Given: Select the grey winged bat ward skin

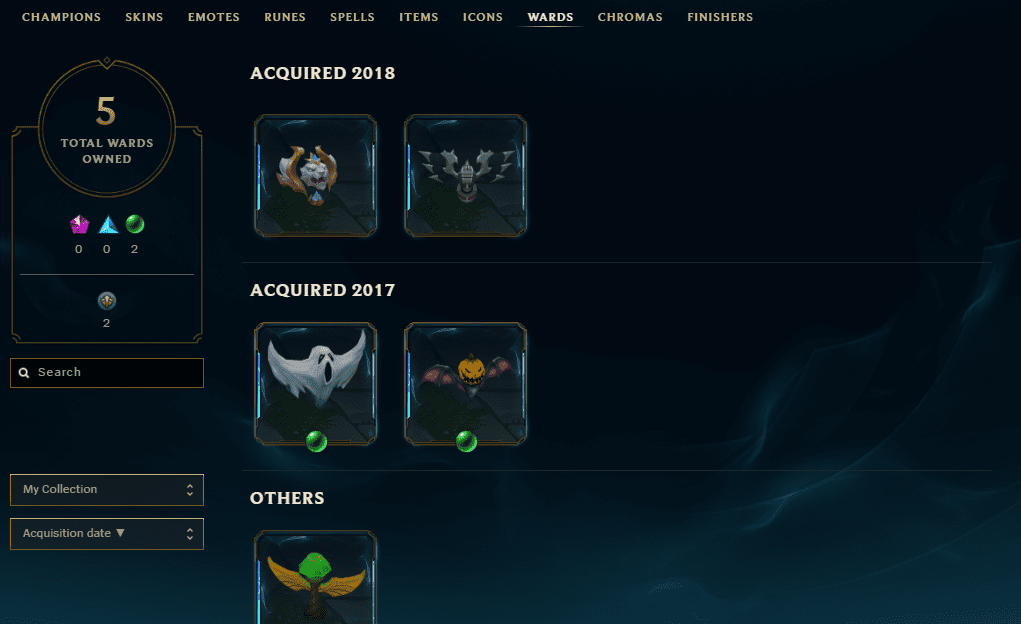Looking at the screenshot, I should (466, 176).
